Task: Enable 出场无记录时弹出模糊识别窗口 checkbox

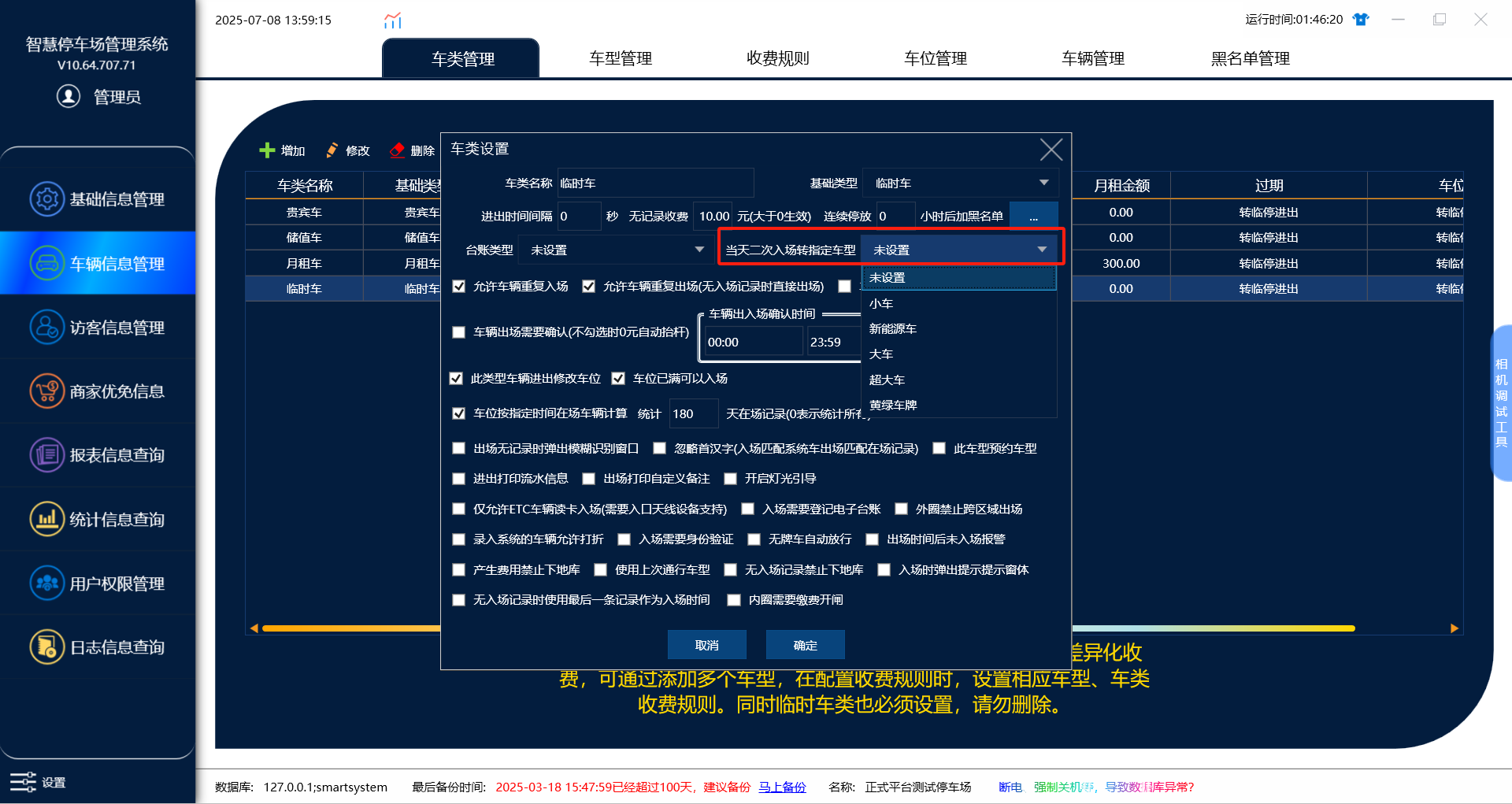Action: tap(459, 448)
